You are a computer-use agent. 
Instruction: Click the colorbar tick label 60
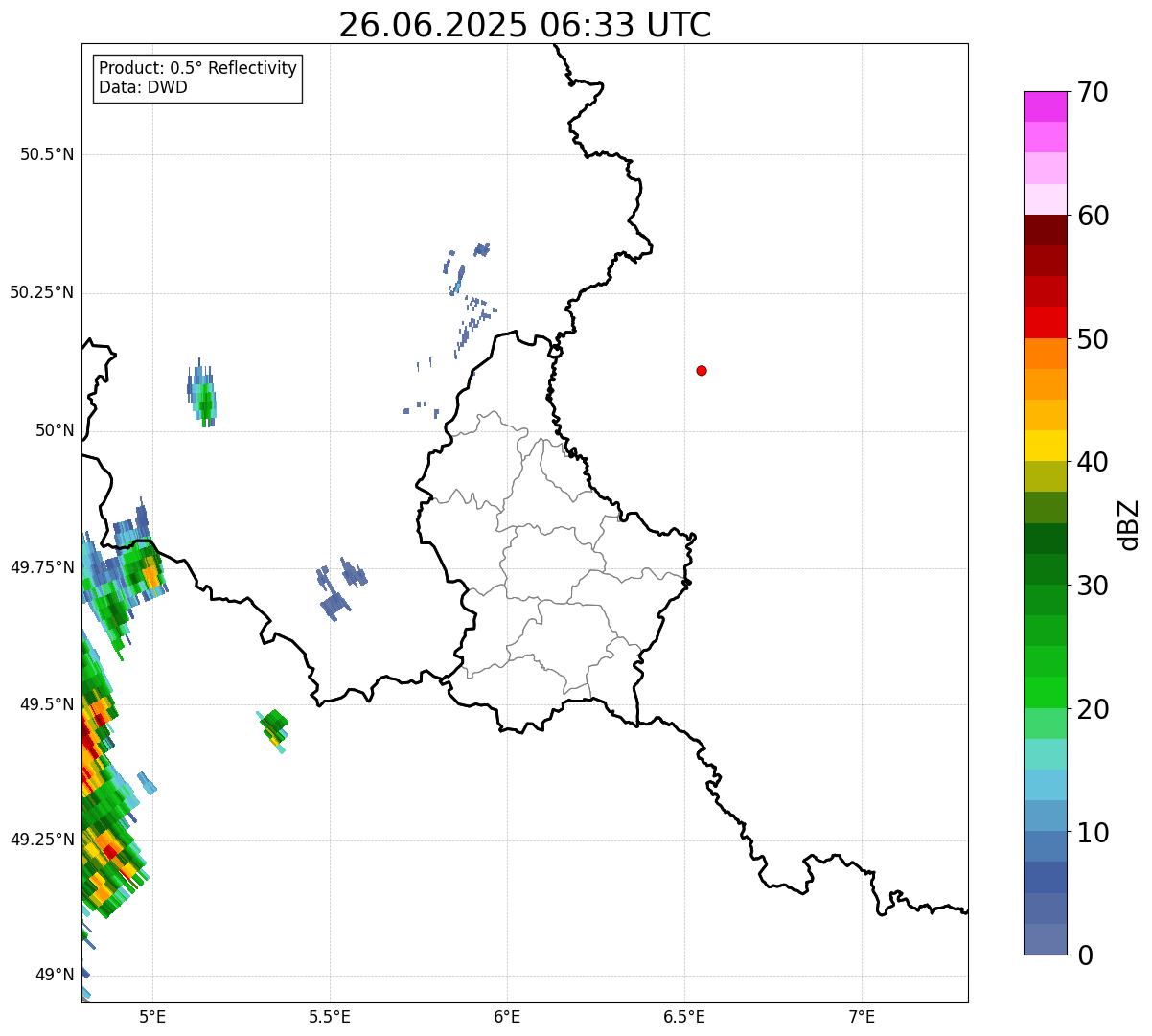(x=1093, y=216)
